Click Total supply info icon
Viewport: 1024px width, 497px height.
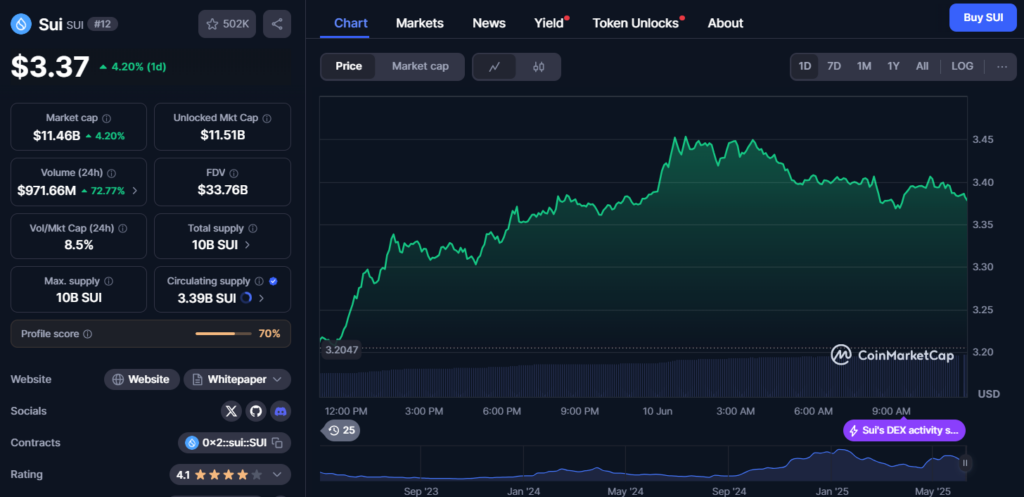(253, 229)
